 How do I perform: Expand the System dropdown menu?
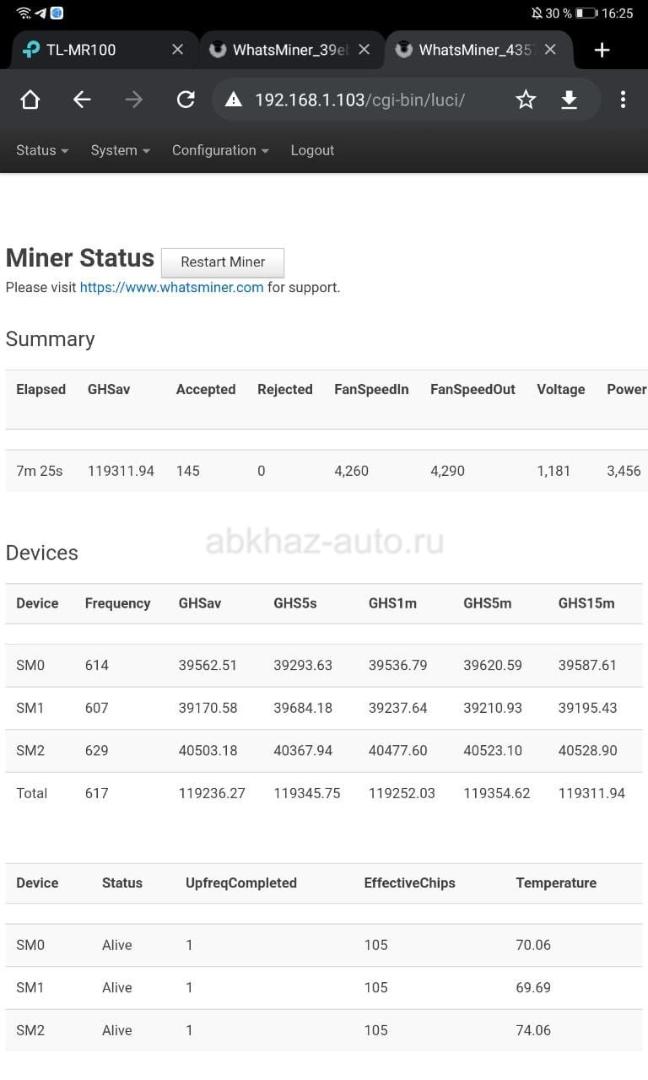coord(120,150)
